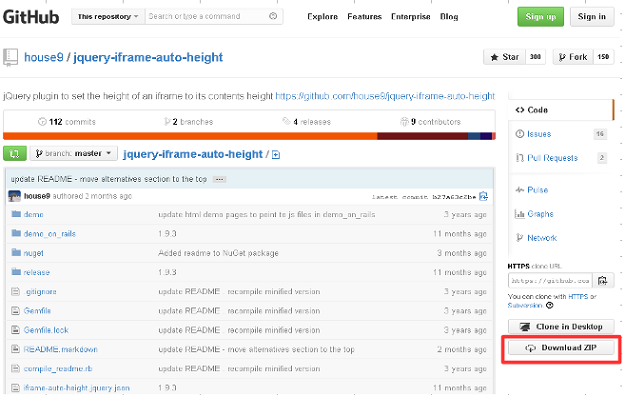625x397 pixels.
Task: Open the house9 owner link
Action: [44, 57]
